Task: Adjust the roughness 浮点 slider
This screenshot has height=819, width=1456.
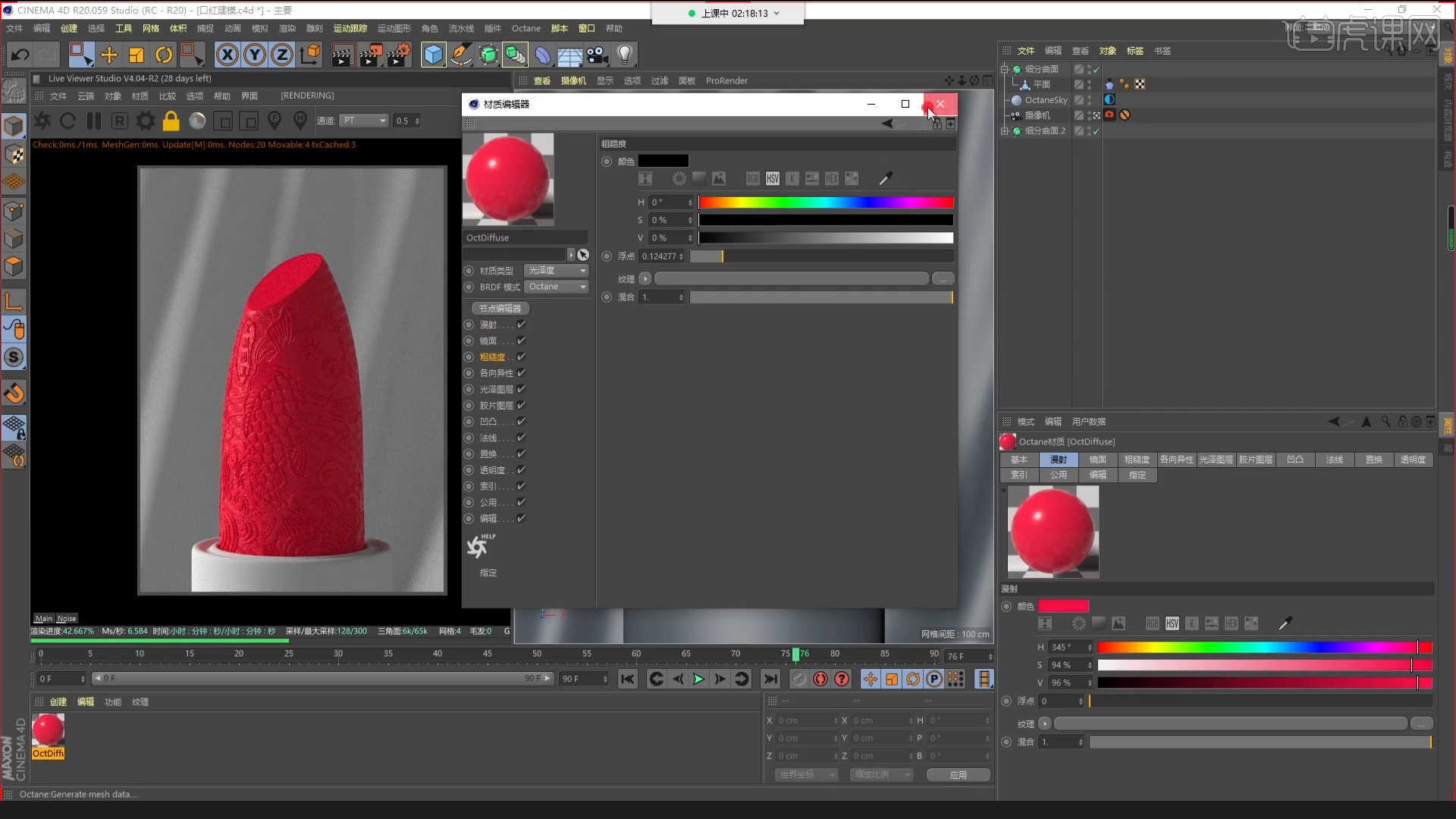Action: (x=822, y=256)
